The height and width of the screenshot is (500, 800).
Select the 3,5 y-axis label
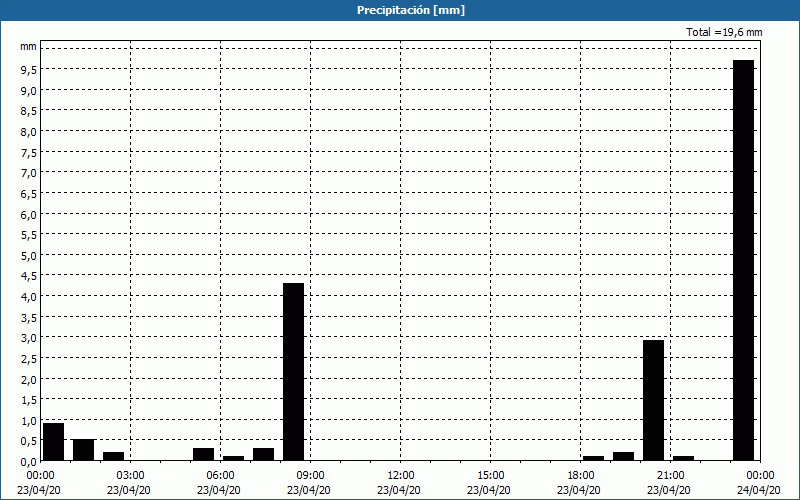click(29, 318)
